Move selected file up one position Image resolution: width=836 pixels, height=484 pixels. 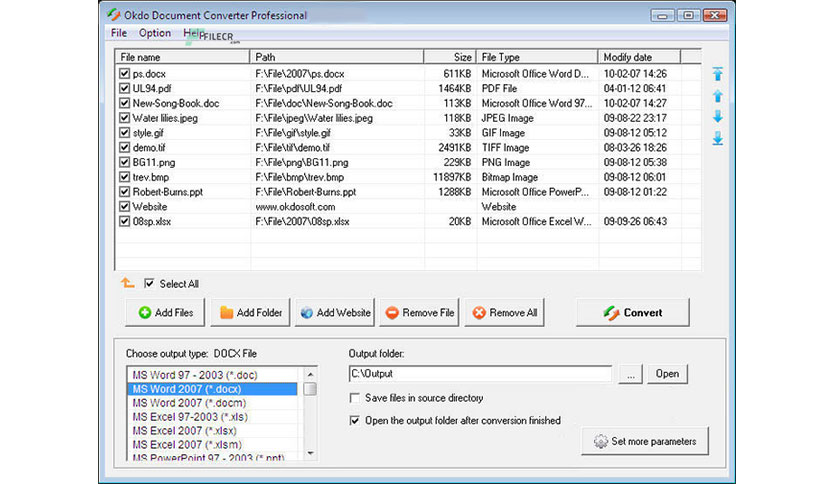718,96
